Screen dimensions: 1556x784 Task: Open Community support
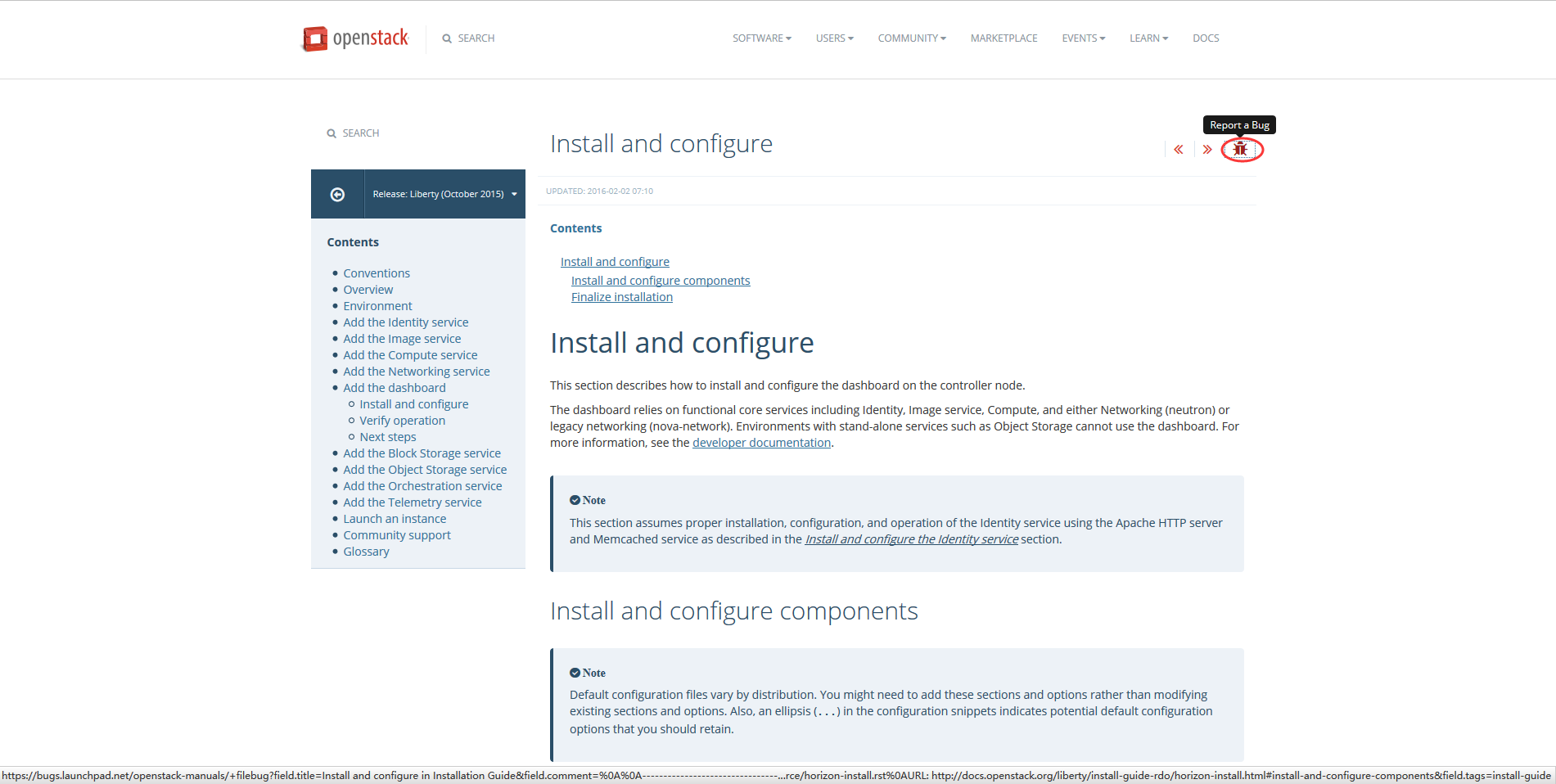pyautogui.click(x=397, y=535)
